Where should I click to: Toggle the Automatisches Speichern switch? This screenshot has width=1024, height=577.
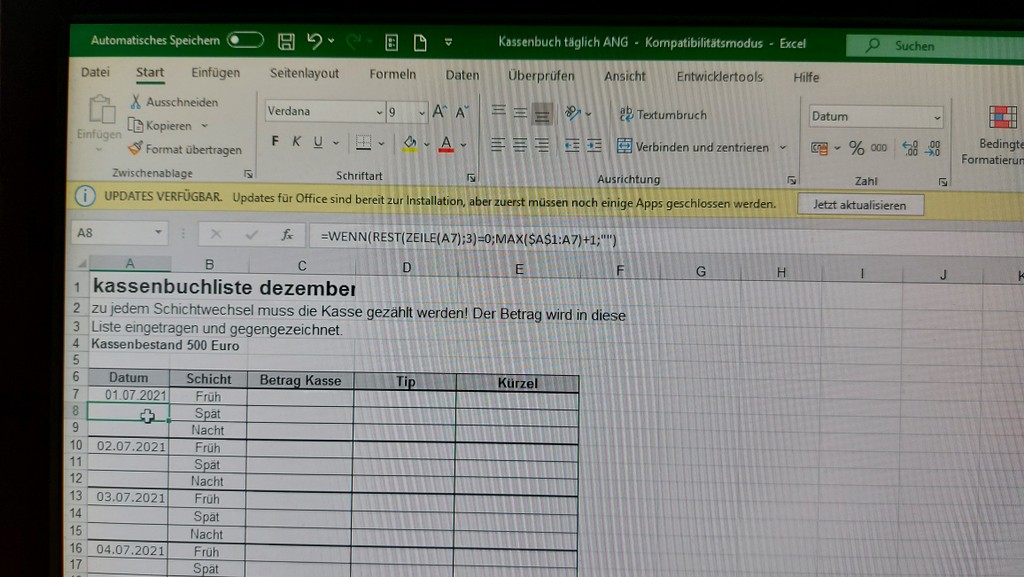[245, 40]
